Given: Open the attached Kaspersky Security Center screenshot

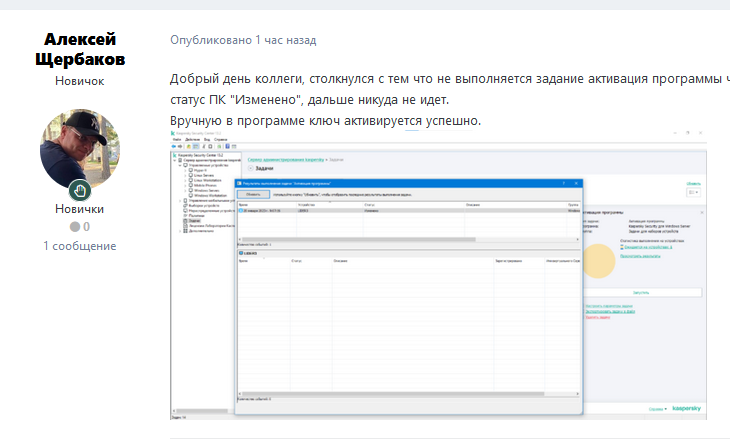Looking at the screenshot, I should click(x=438, y=275).
